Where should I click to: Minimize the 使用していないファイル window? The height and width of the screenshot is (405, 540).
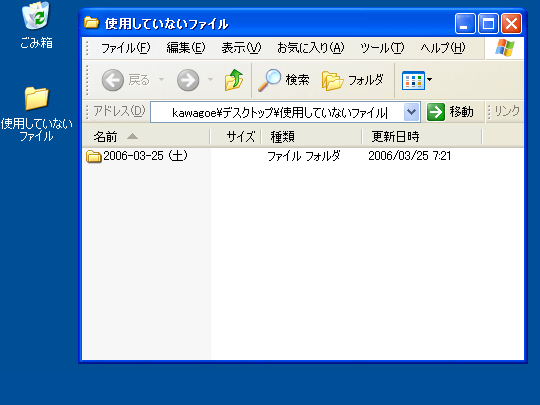pos(465,24)
